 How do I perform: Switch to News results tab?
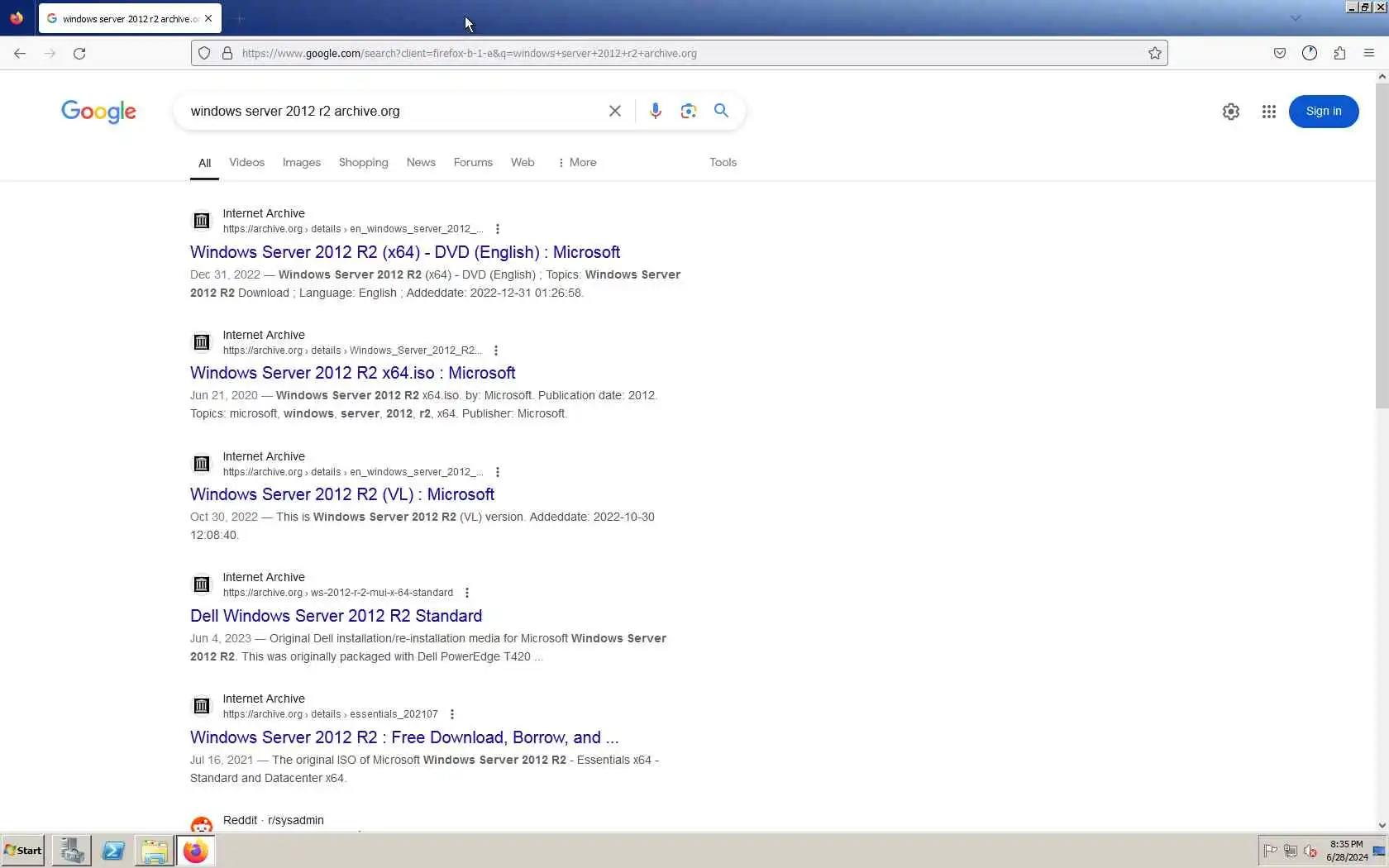[x=421, y=163]
